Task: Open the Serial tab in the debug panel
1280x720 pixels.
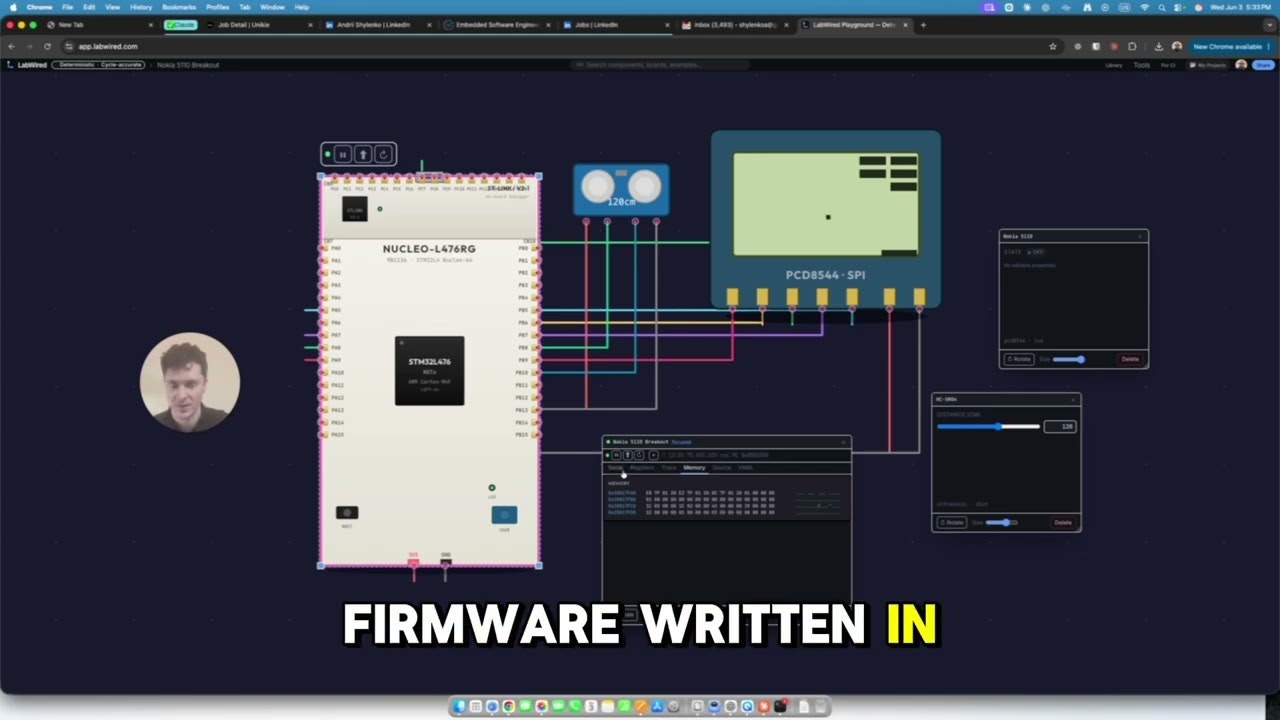Action: coord(615,468)
